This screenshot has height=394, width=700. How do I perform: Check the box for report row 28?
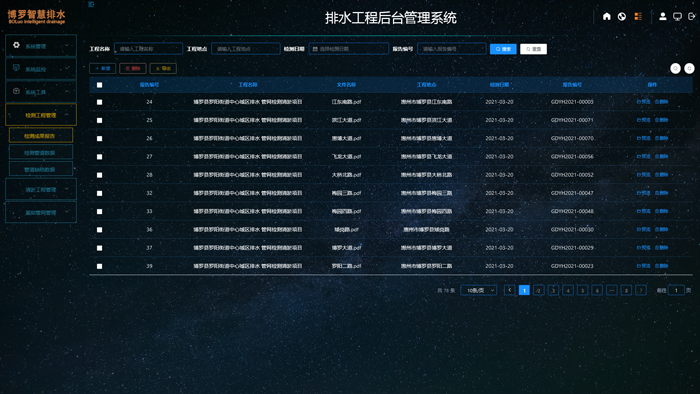pyautogui.click(x=100, y=175)
